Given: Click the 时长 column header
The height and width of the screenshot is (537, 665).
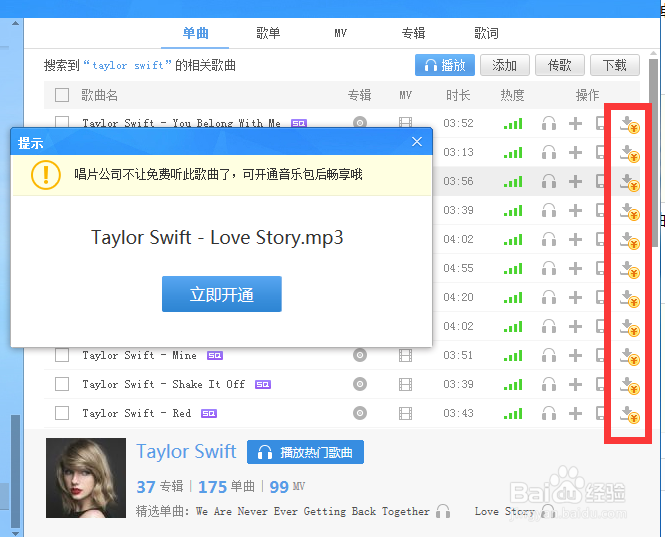Looking at the screenshot, I should coord(458,95).
